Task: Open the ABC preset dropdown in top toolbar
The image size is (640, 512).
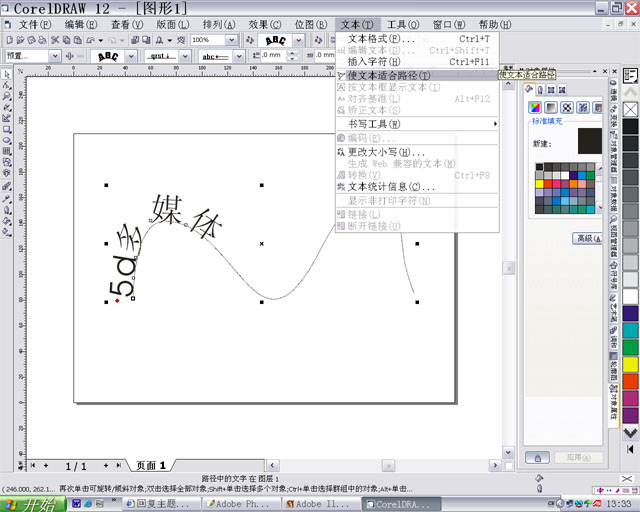Action: (x=299, y=40)
